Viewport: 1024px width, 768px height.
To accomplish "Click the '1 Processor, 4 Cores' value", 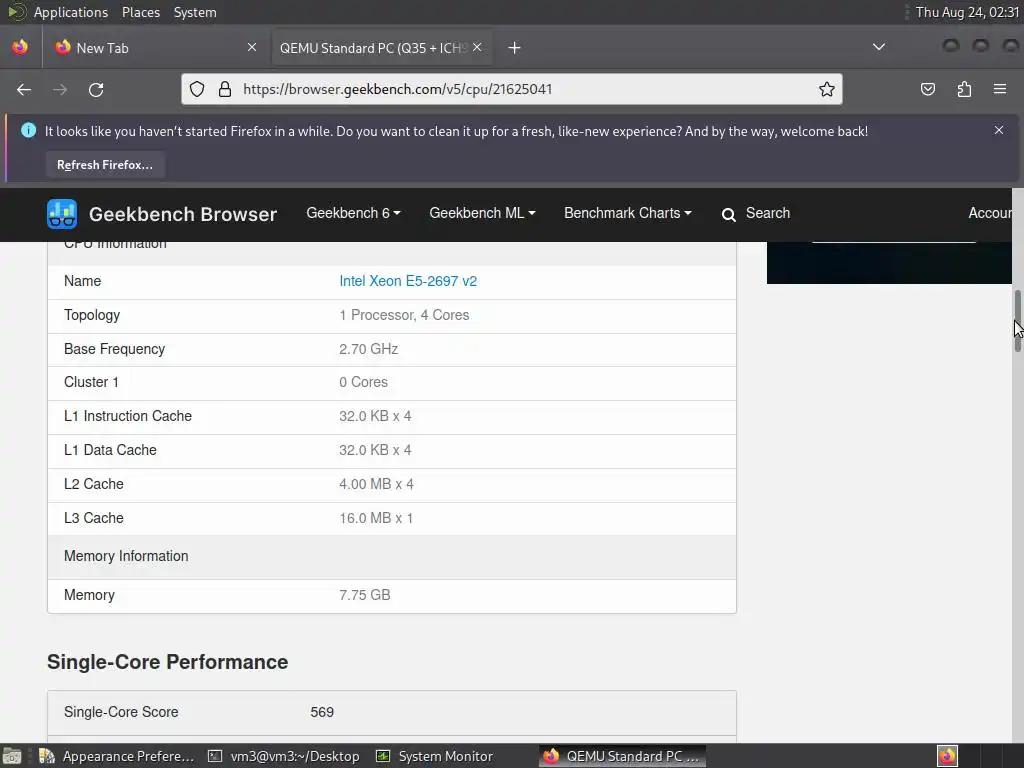I will click(x=404, y=315).
